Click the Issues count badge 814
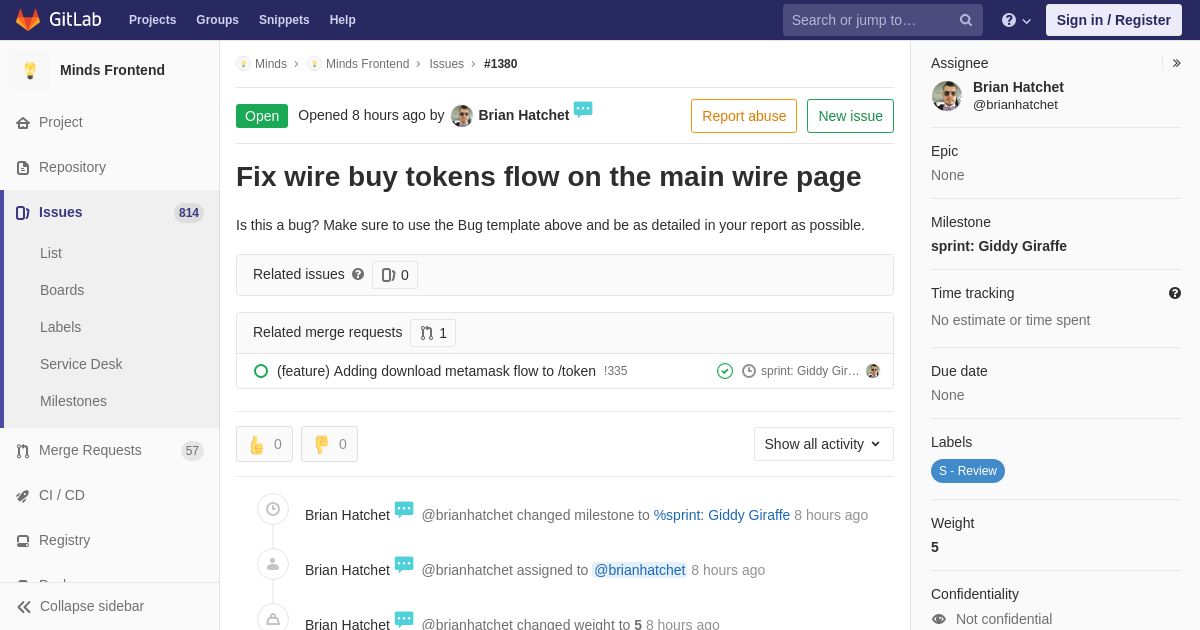The height and width of the screenshot is (630, 1200). [x=189, y=213]
